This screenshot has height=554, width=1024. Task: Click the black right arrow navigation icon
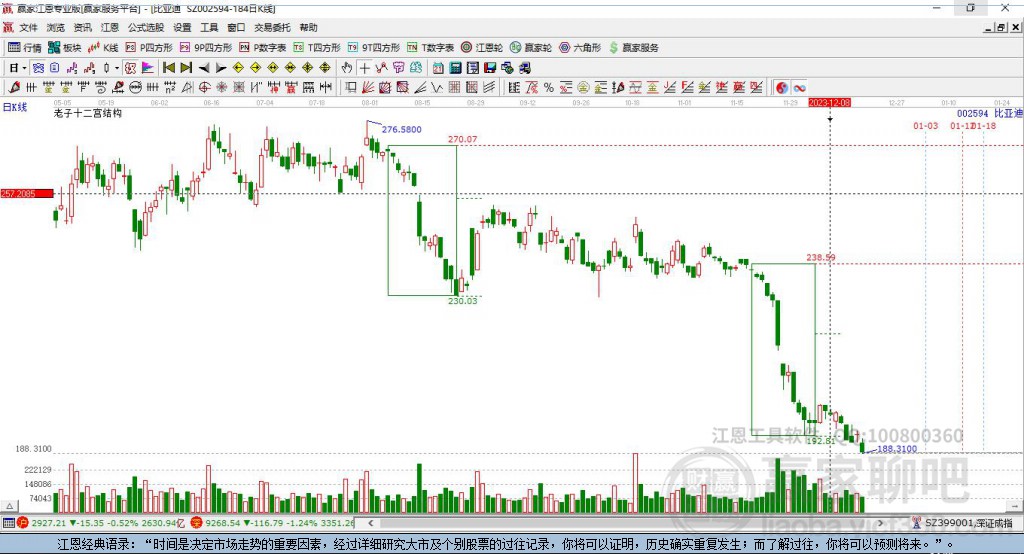click(221, 68)
